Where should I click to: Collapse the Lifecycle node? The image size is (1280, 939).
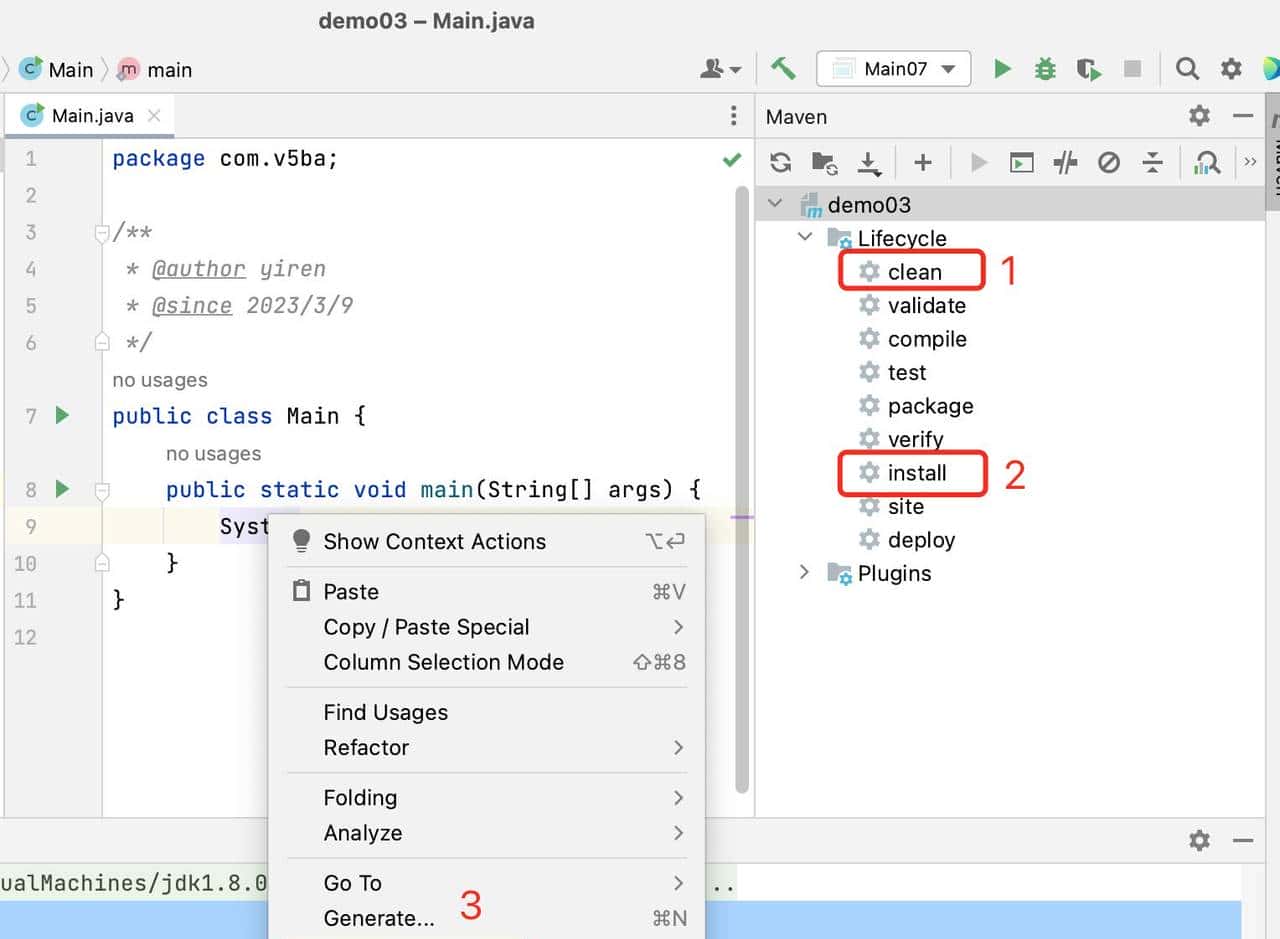804,238
